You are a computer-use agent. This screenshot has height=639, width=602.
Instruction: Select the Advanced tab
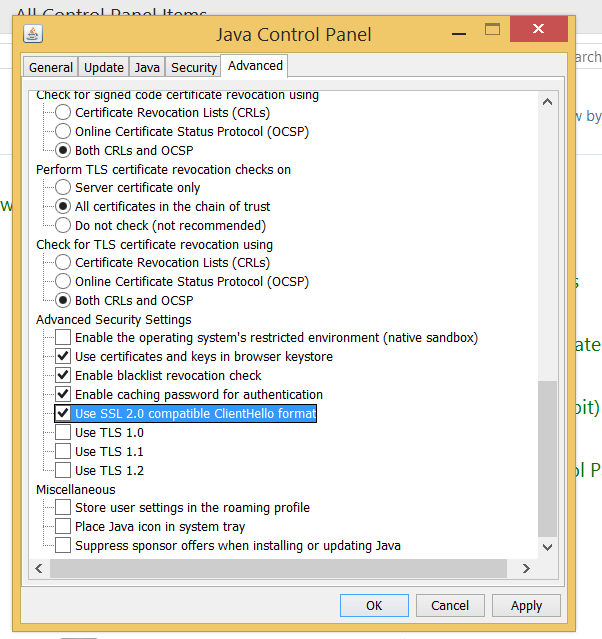pyautogui.click(x=255, y=66)
